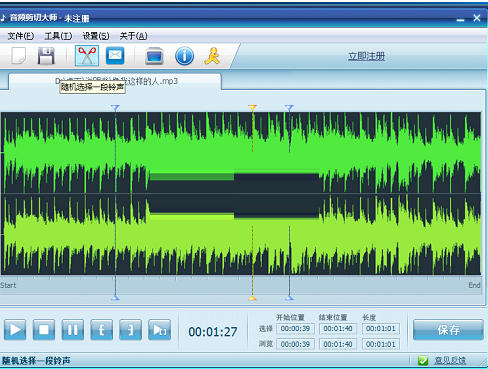Click the bottom blue start marker triangle
Screen dimensions: 488x369
pos(115,298)
